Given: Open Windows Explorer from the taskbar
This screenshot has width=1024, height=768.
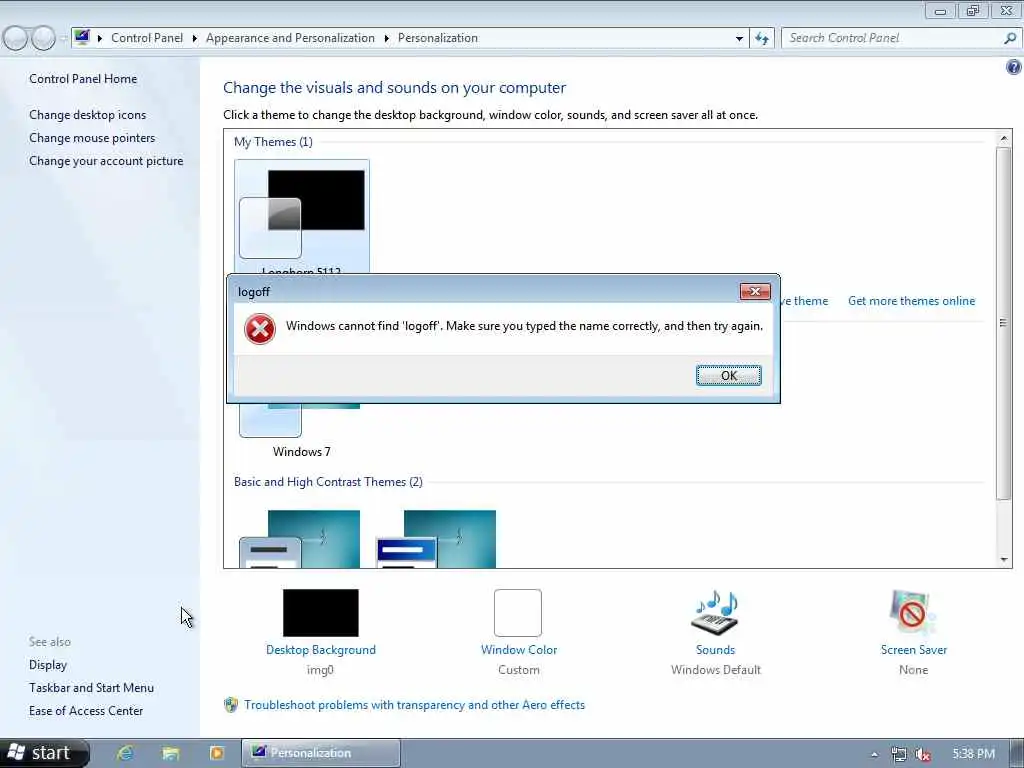Looking at the screenshot, I should 171,754.
